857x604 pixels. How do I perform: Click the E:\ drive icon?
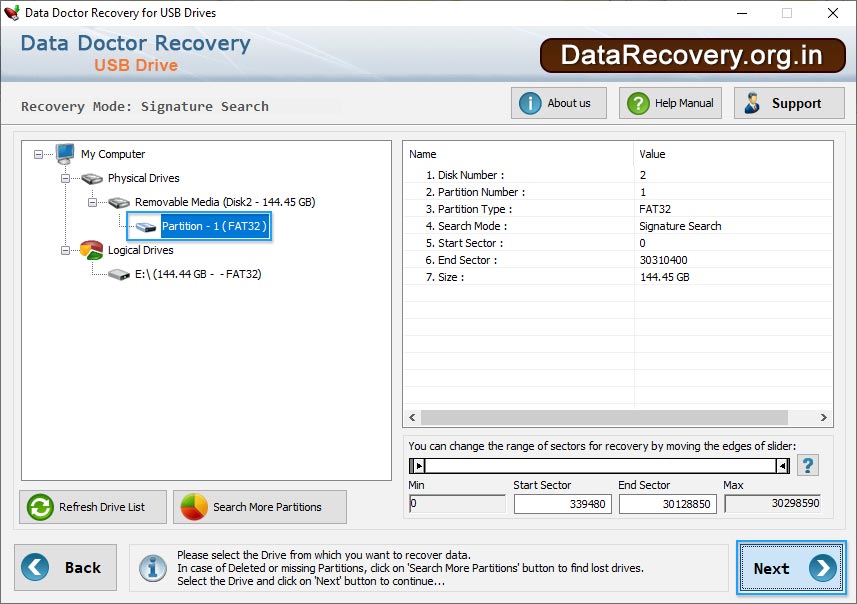click(x=119, y=274)
